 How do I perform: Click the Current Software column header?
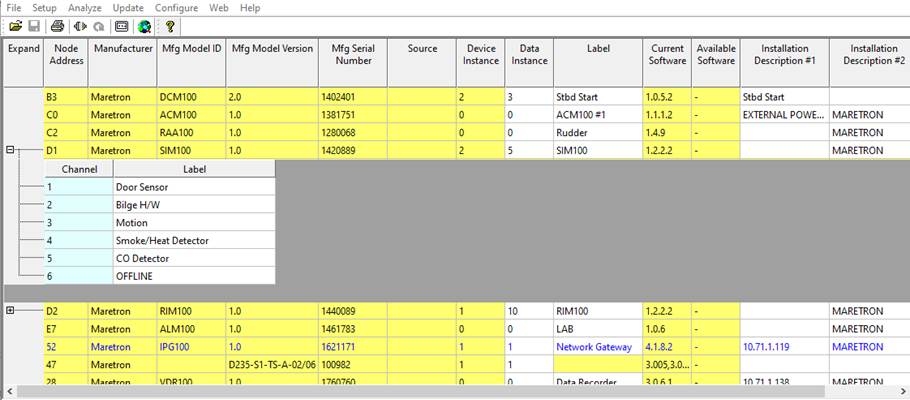tap(667, 54)
